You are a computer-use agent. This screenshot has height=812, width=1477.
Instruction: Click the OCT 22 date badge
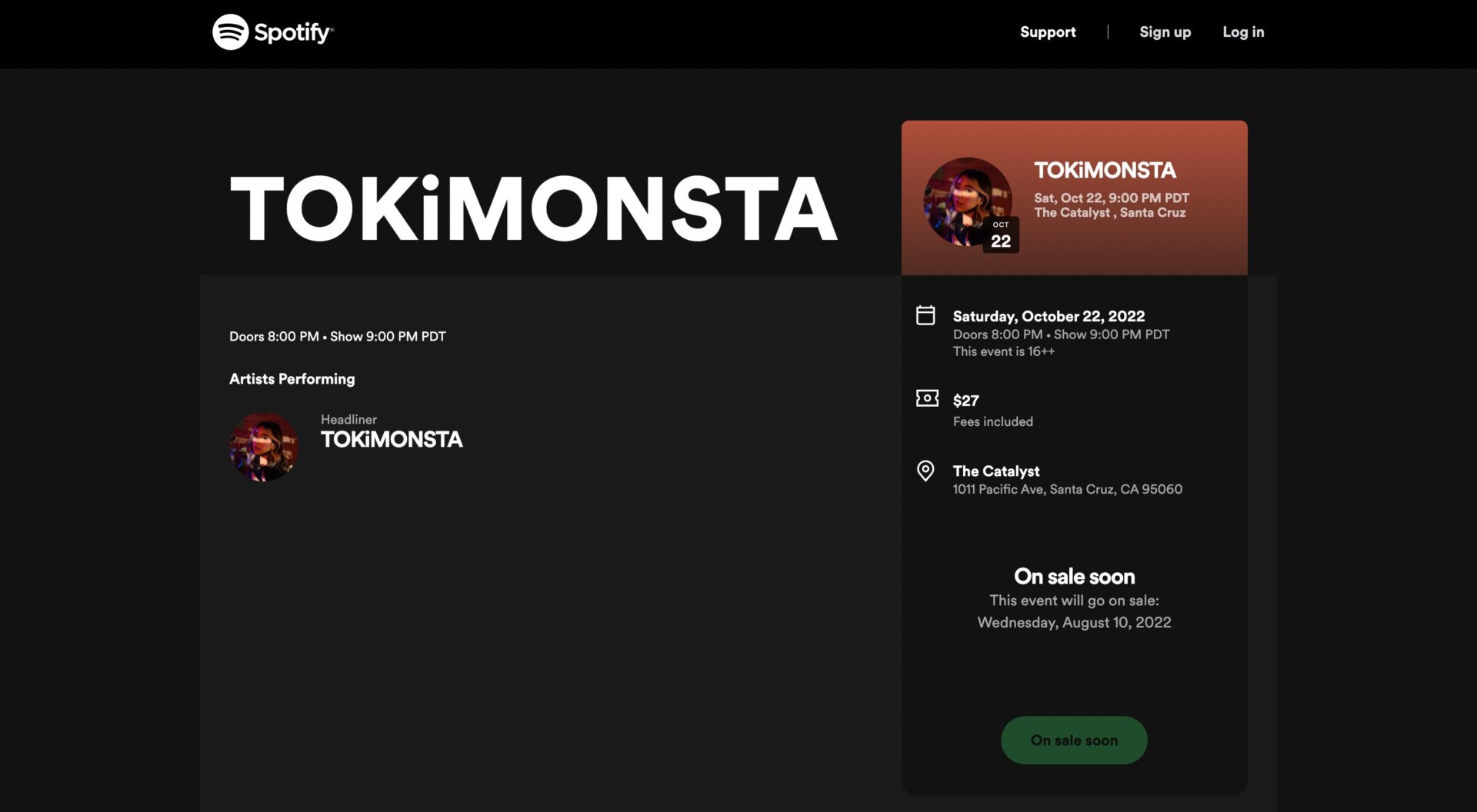click(x=1000, y=235)
